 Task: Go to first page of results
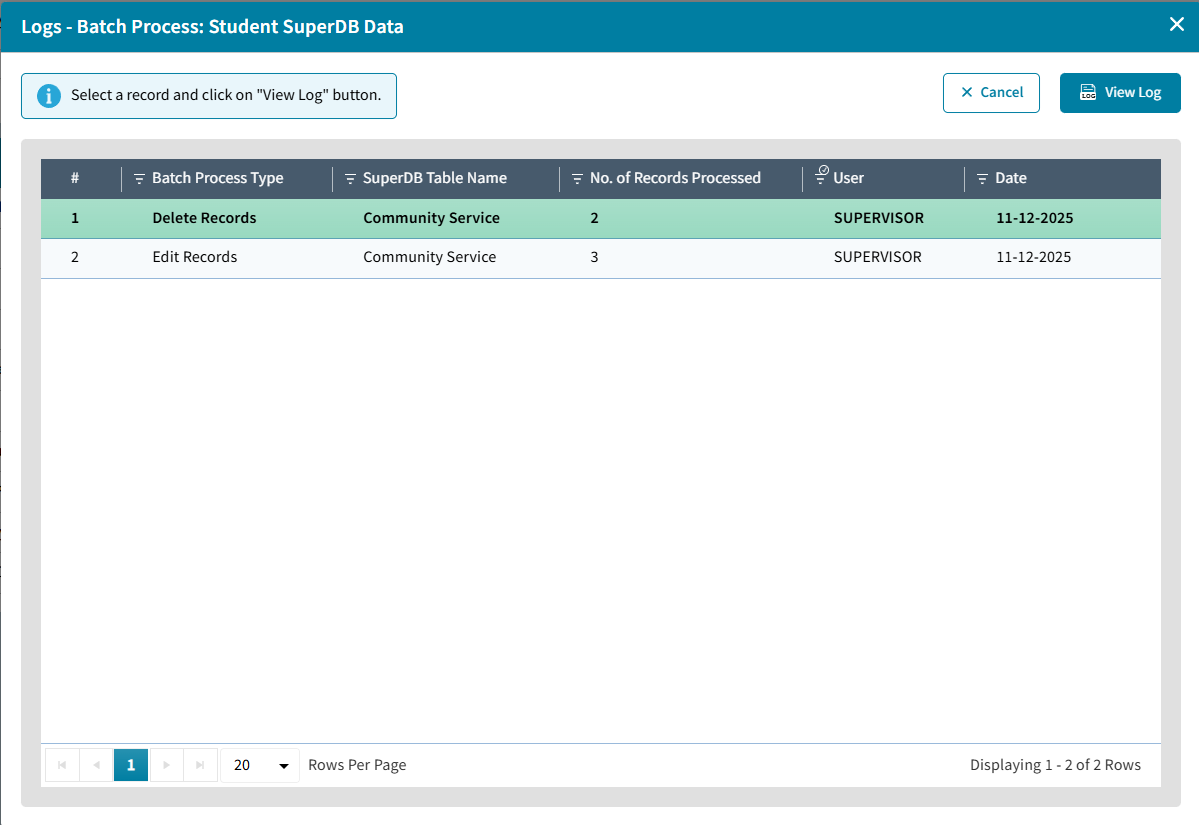[x=62, y=765]
